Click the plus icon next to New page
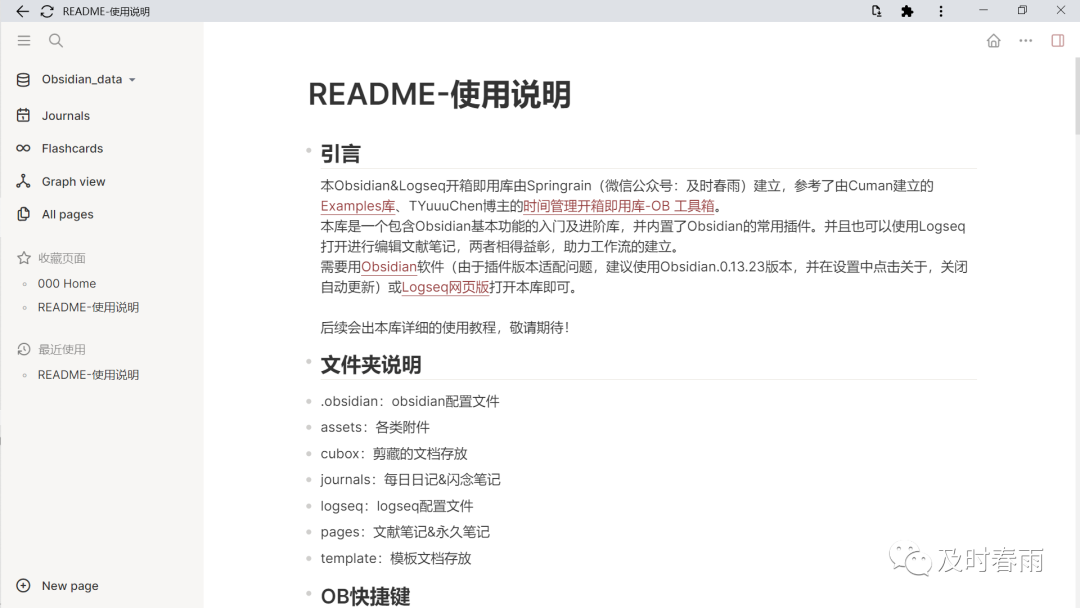This screenshot has width=1080, height=608. (23, 585)
